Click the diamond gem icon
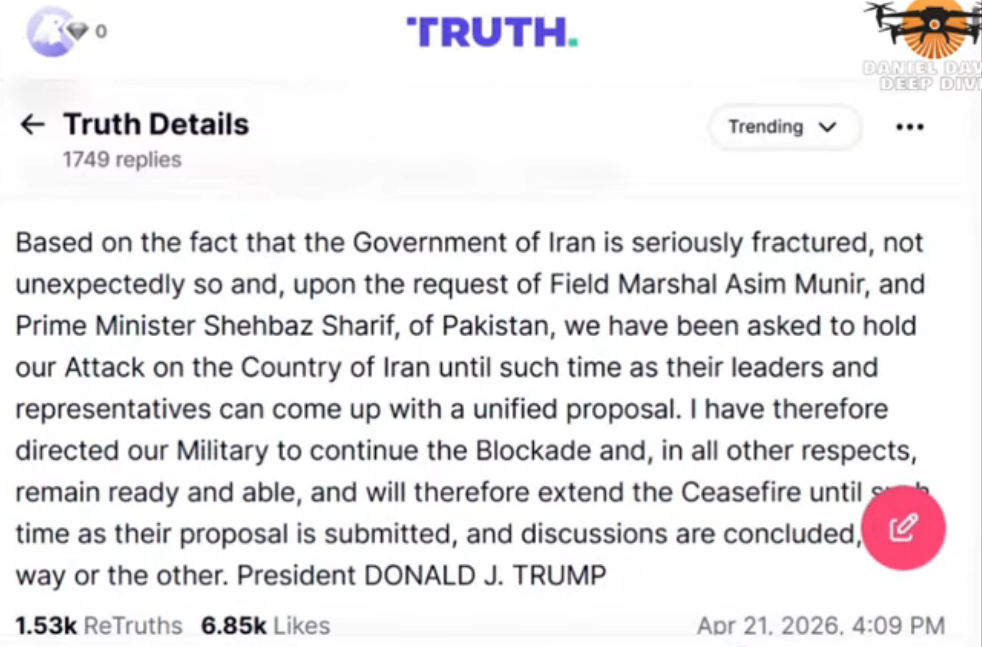Viewport: 982px width, 647px height. point(78,30)
